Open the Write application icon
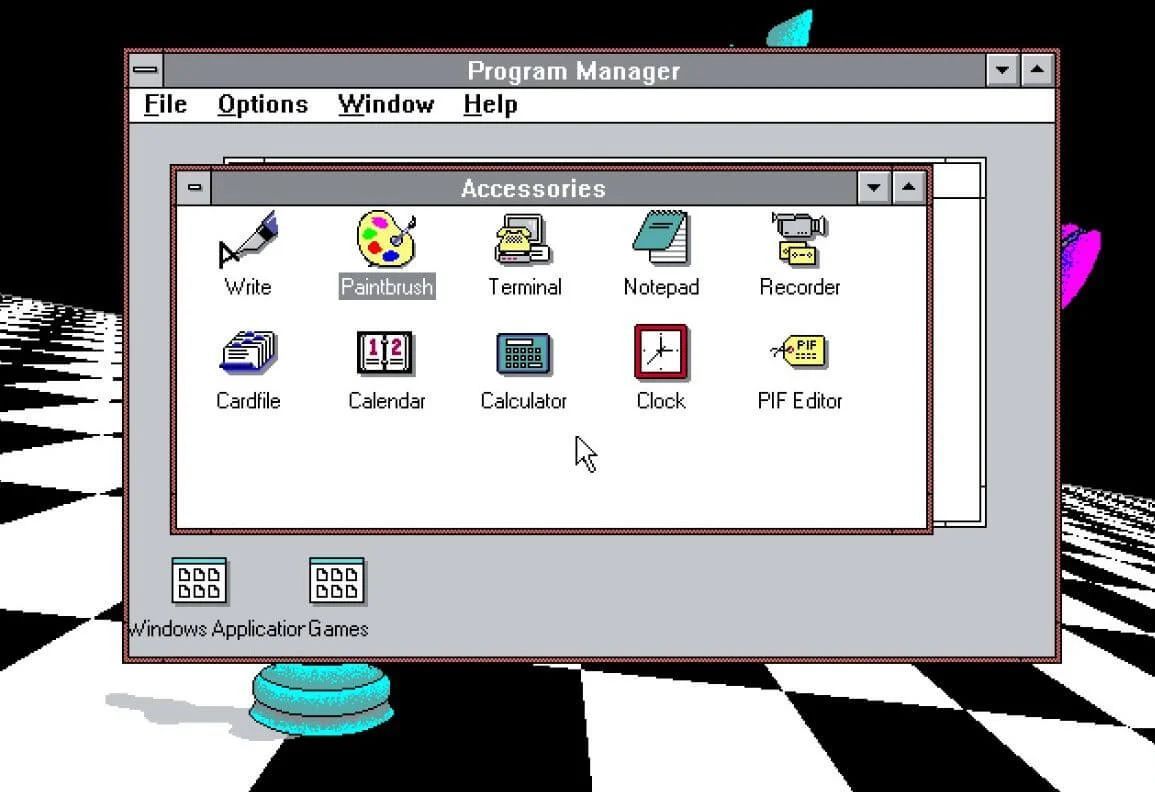 point(247,241)
